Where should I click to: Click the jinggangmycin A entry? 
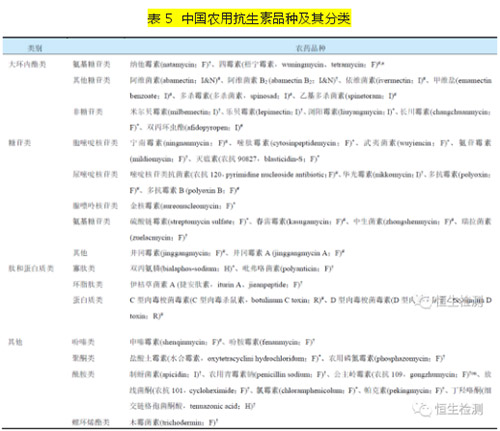[x=289, y=253]
